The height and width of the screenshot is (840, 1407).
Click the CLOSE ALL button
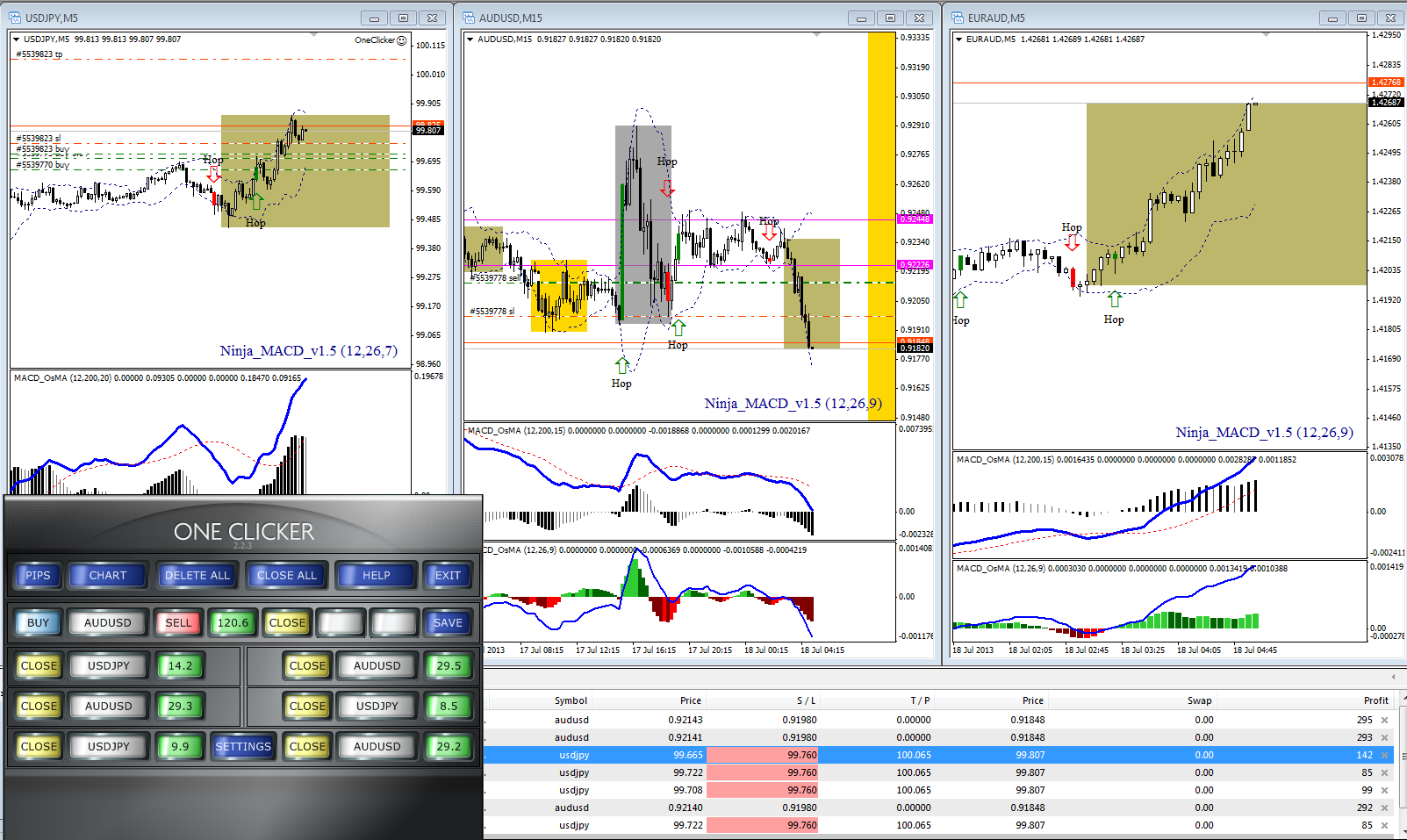click(287, 576)
